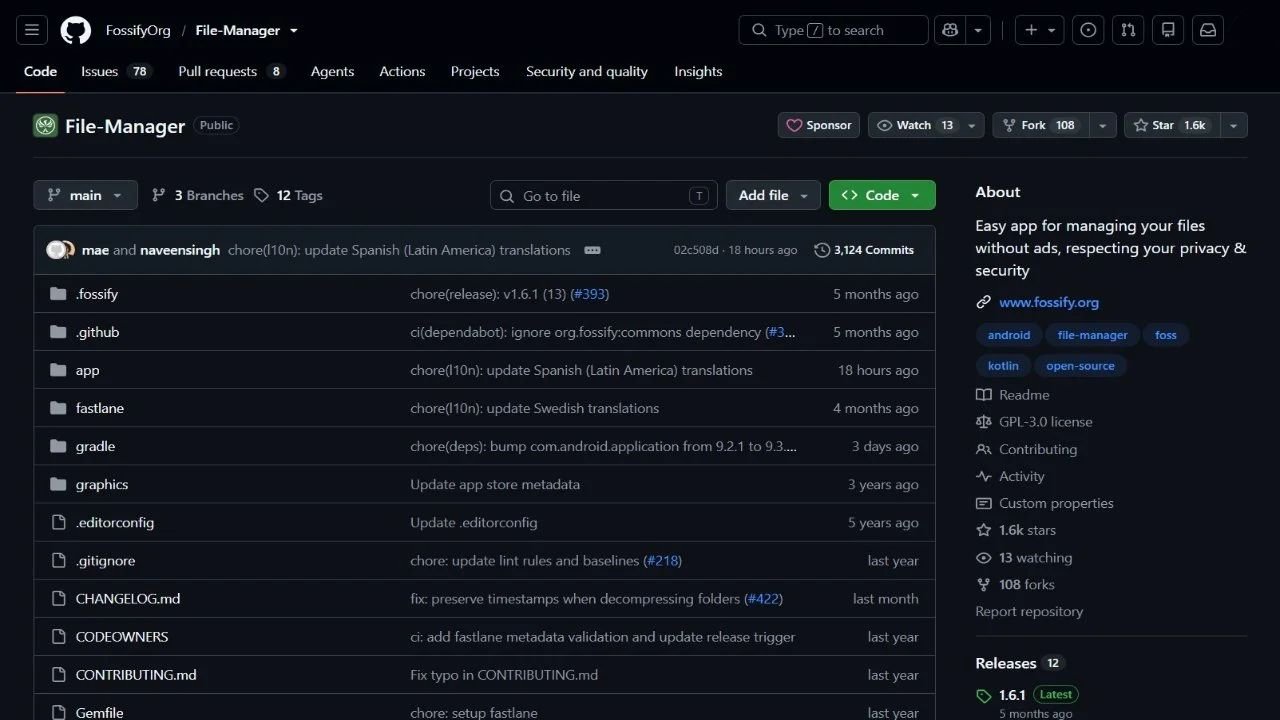
Task: Click the .editorconfig file icon
Action: (x=58, y=522)
